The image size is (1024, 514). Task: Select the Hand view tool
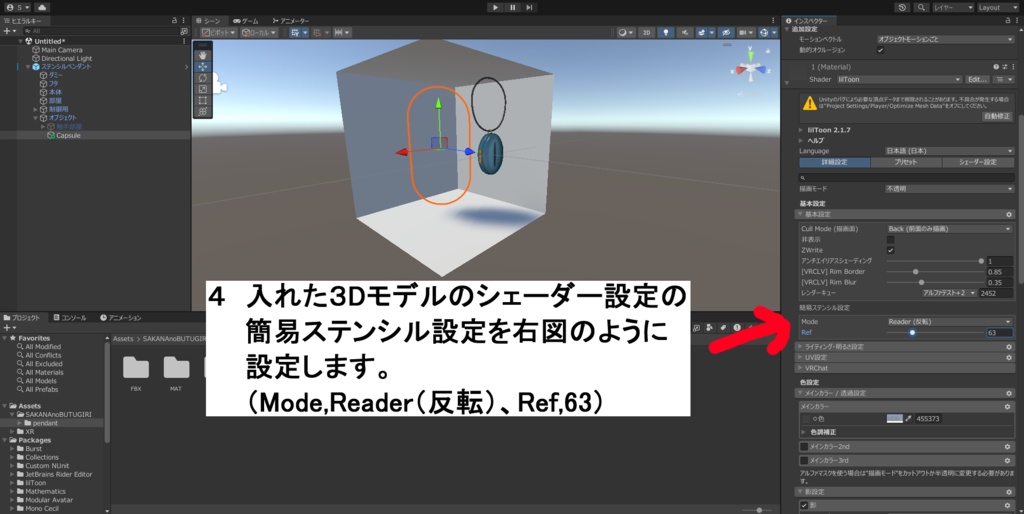202,56
